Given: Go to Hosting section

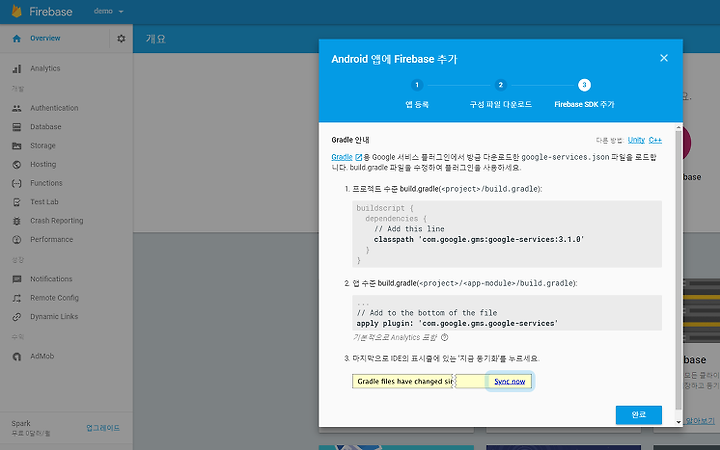Looking at the screenshot, I should click(x=43, y=164).
